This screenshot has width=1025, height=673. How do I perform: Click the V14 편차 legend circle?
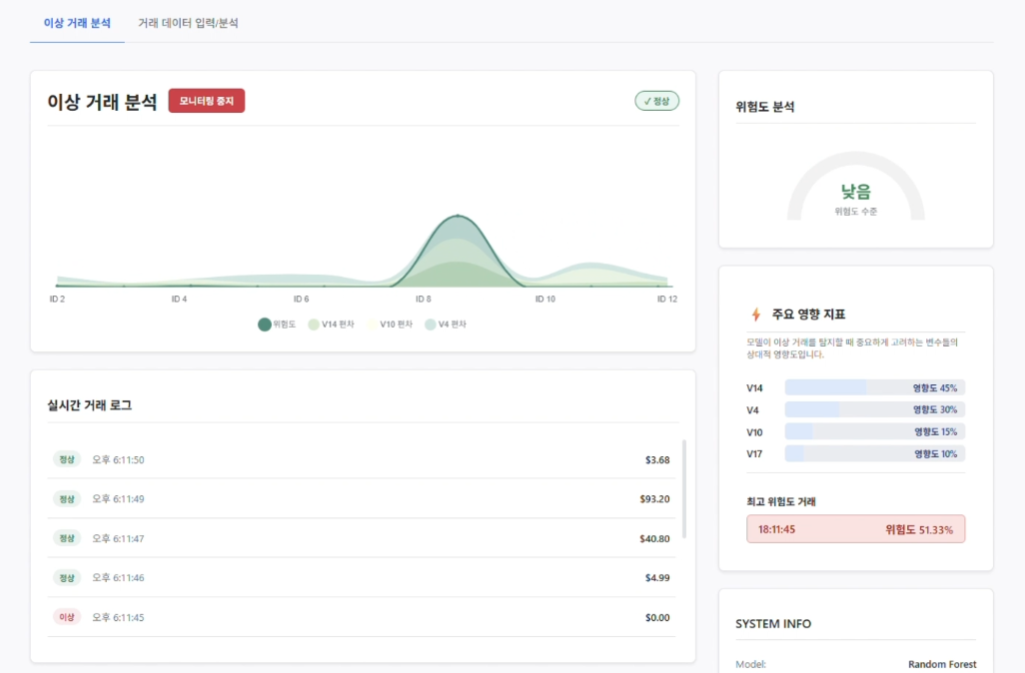(313, 324)
